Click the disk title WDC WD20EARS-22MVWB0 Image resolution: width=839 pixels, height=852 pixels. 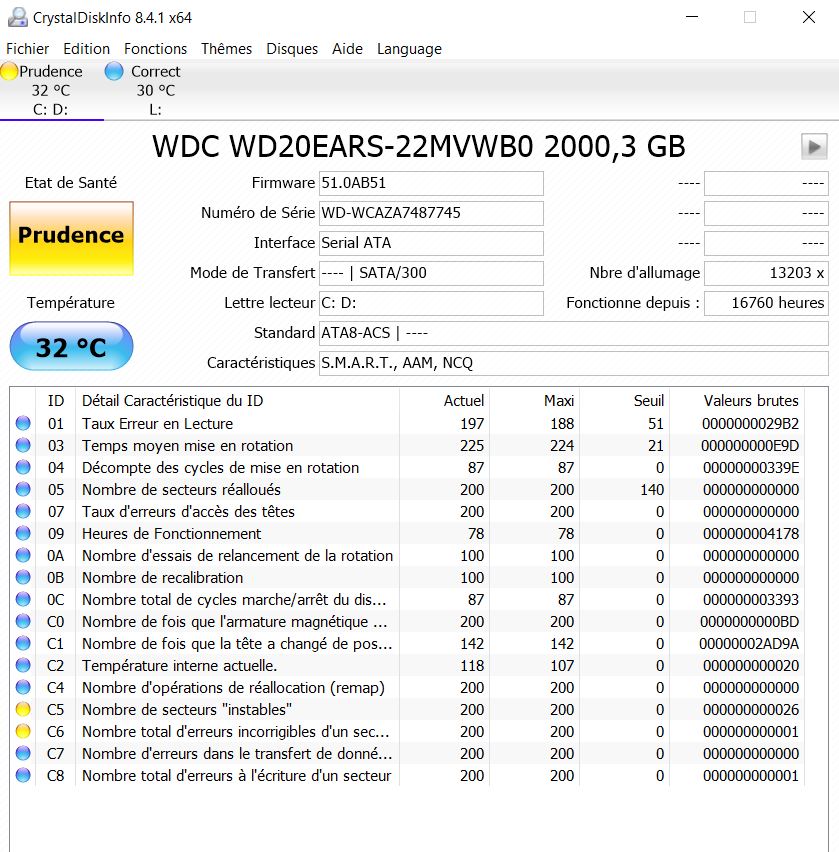419,147
